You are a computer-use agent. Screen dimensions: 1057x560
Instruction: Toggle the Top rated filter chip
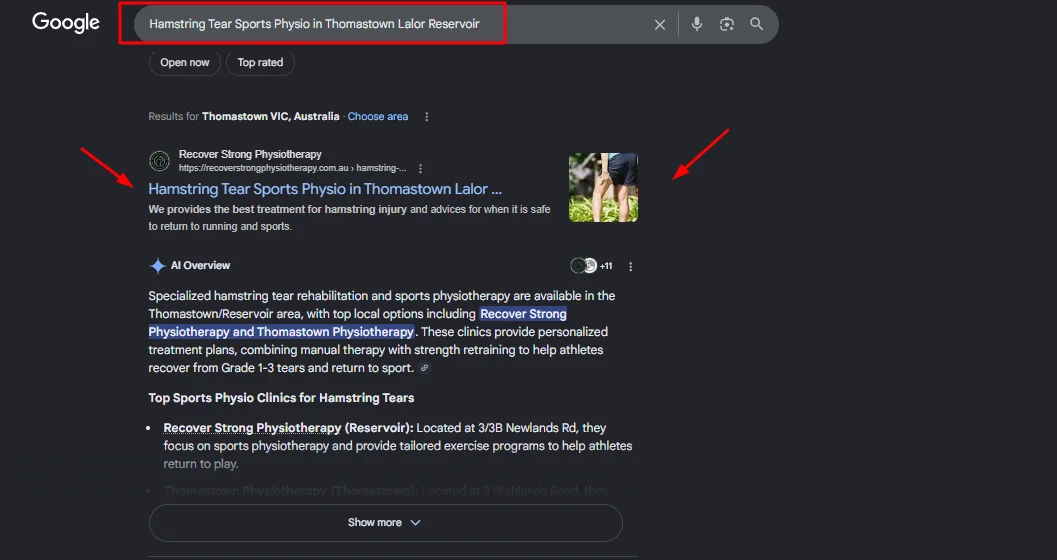[x=260, y=63]
